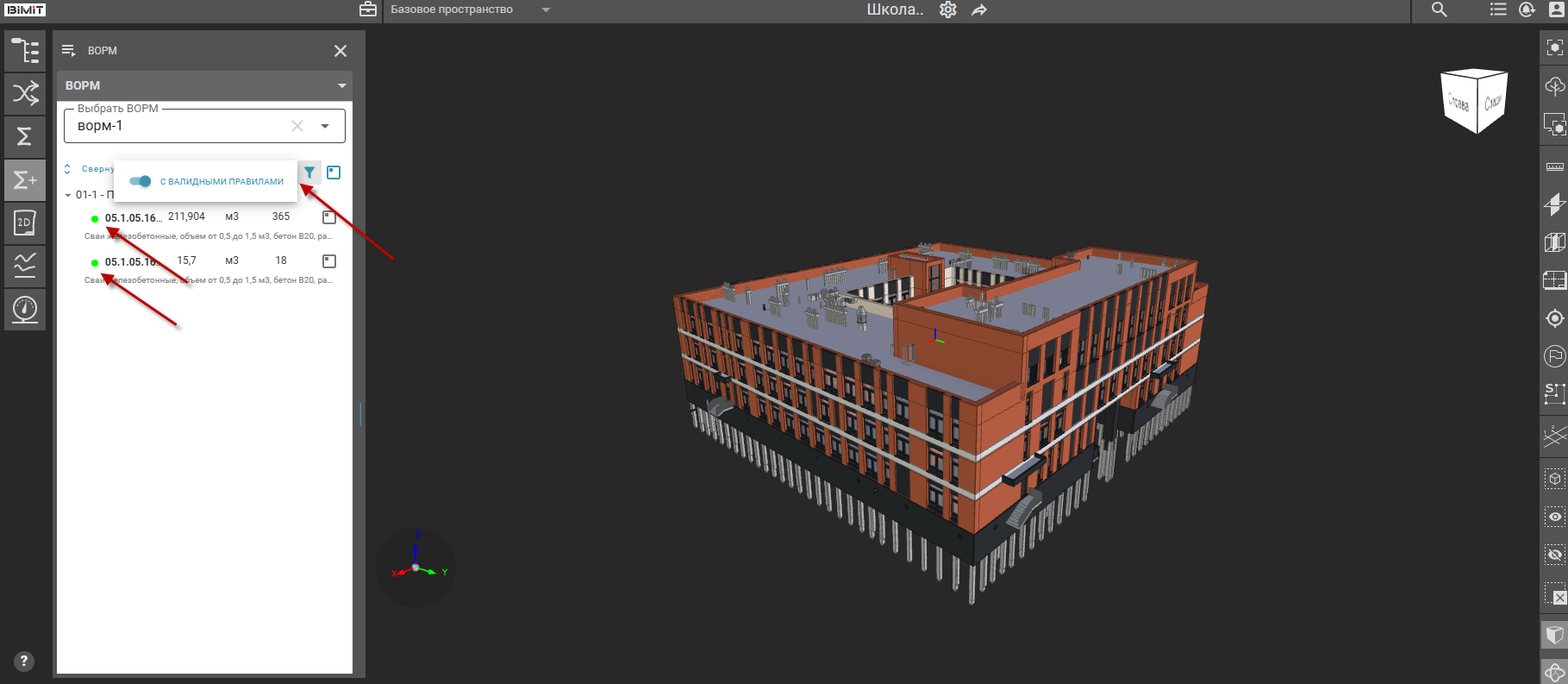
Task: Open the search magnifier in top bar
Action: (x=1440, y=9)
